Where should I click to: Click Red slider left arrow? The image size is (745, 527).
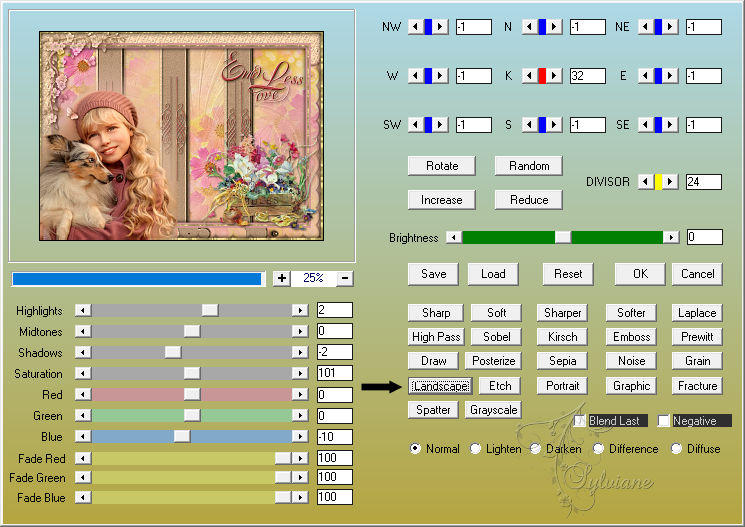click(x=83, y=394)
